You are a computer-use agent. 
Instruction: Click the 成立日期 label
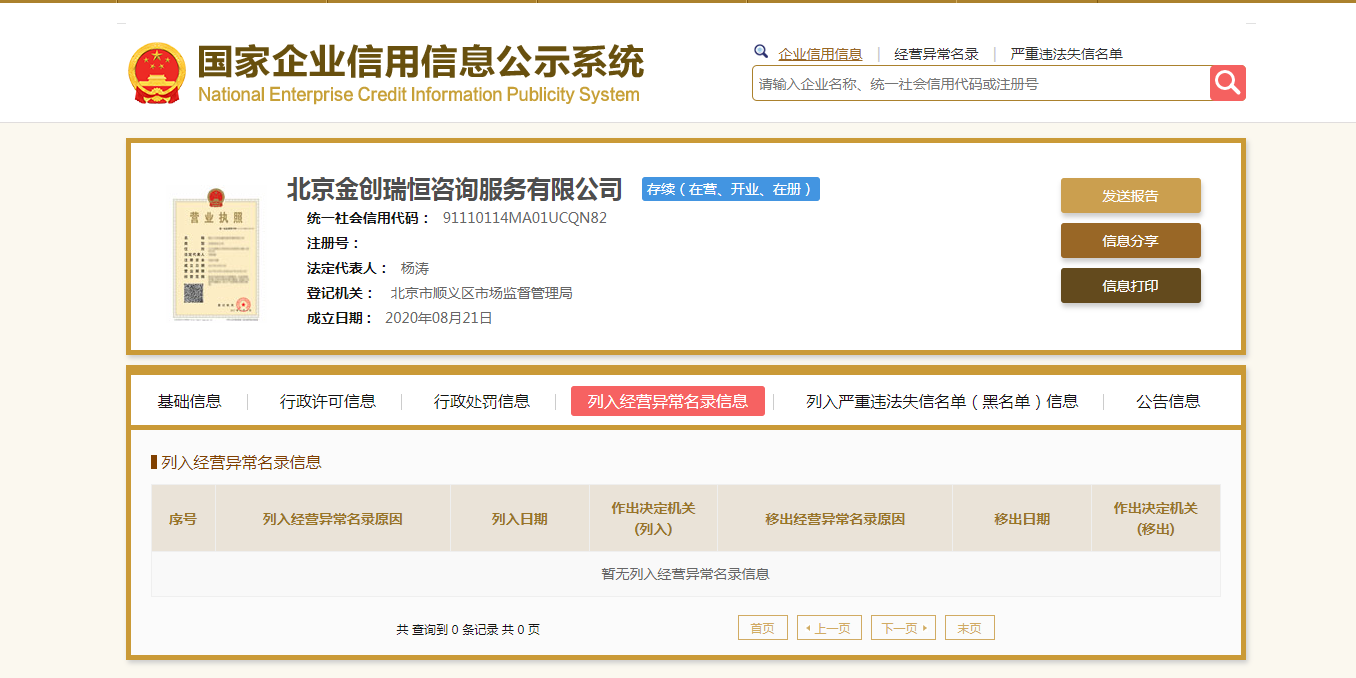coord(340,318)
